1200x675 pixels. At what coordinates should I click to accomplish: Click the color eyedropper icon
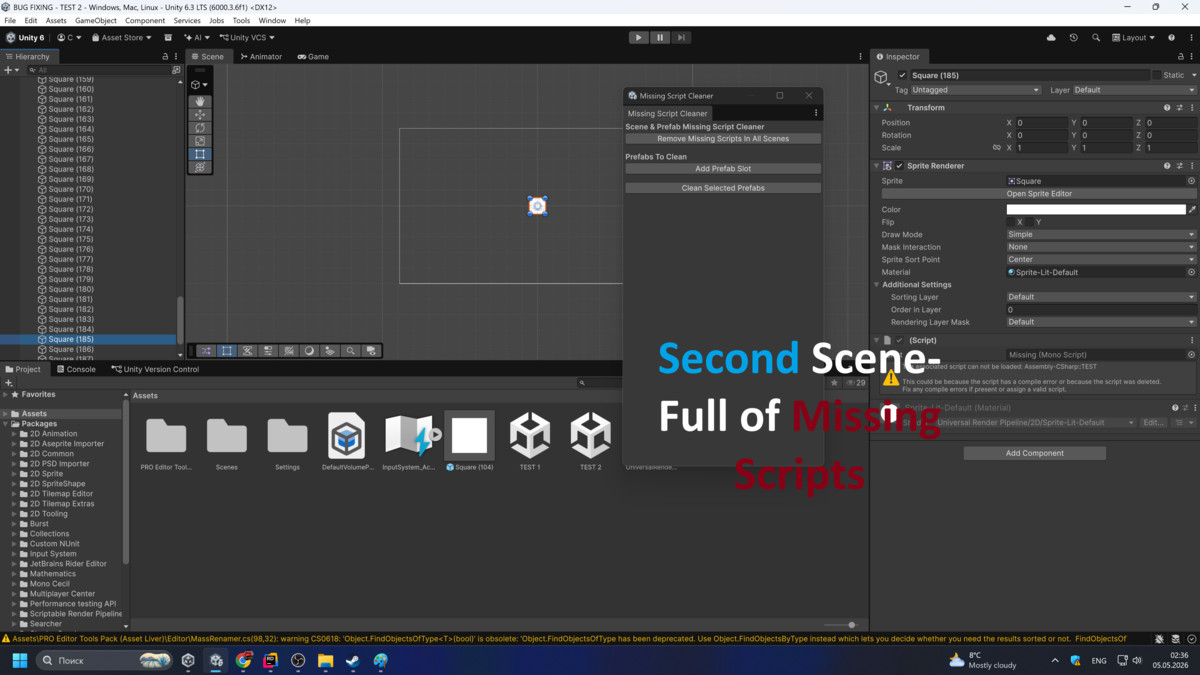pos(1192,210)
